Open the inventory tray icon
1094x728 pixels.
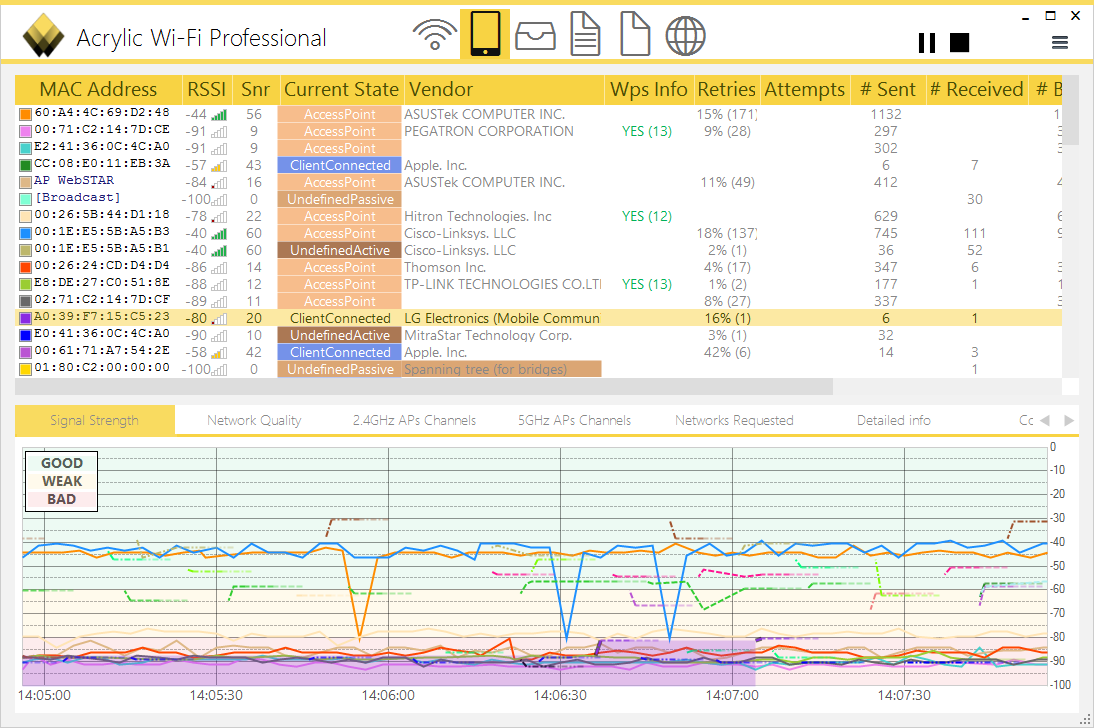click(x=536, y=35)
